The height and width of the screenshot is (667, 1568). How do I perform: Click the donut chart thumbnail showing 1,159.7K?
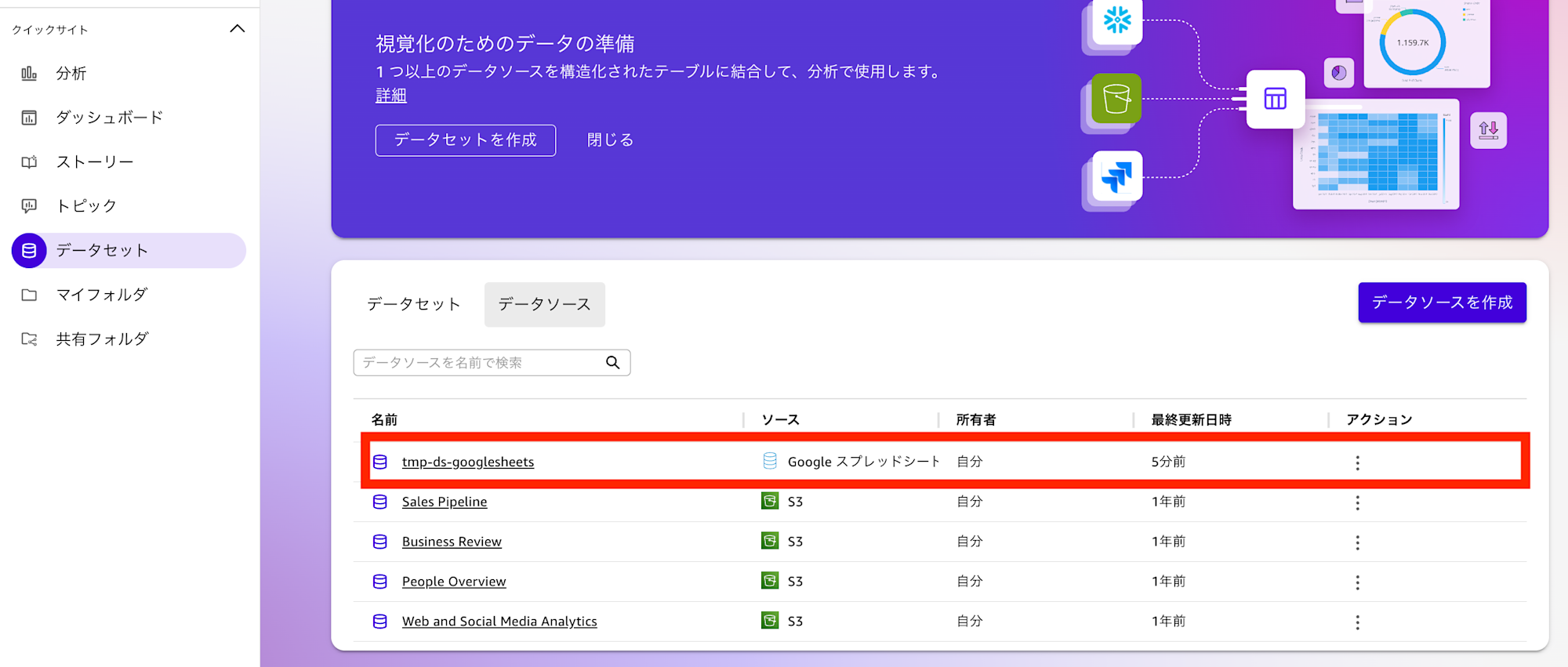pyautogui.click(x=1427, y=43)
